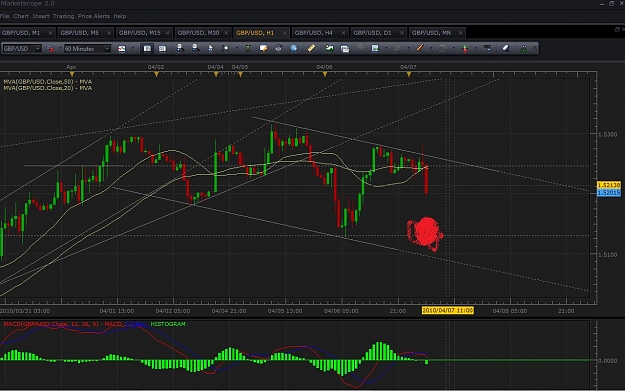This screenshot has width=625, height=391.
Task: Click the grey fork lines tool icon
Action: pyautogui.click(x=397, y=48)
